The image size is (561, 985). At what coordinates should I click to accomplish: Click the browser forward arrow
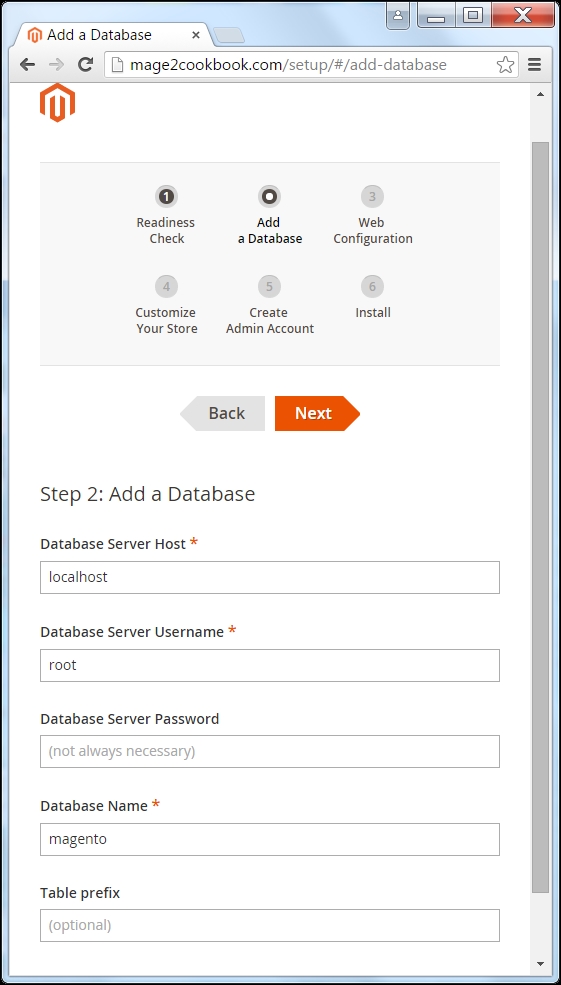point(57,64)
